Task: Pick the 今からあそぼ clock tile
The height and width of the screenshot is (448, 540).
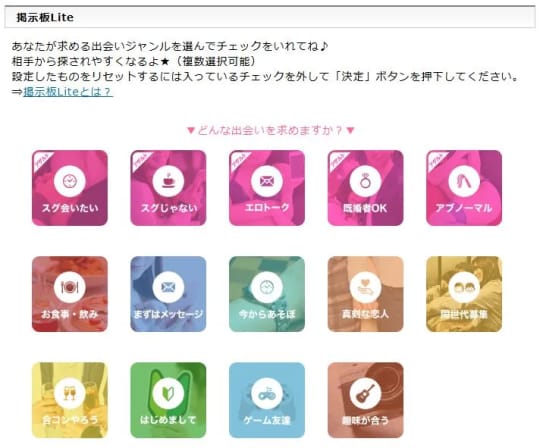Action: [x=267, y=294]
